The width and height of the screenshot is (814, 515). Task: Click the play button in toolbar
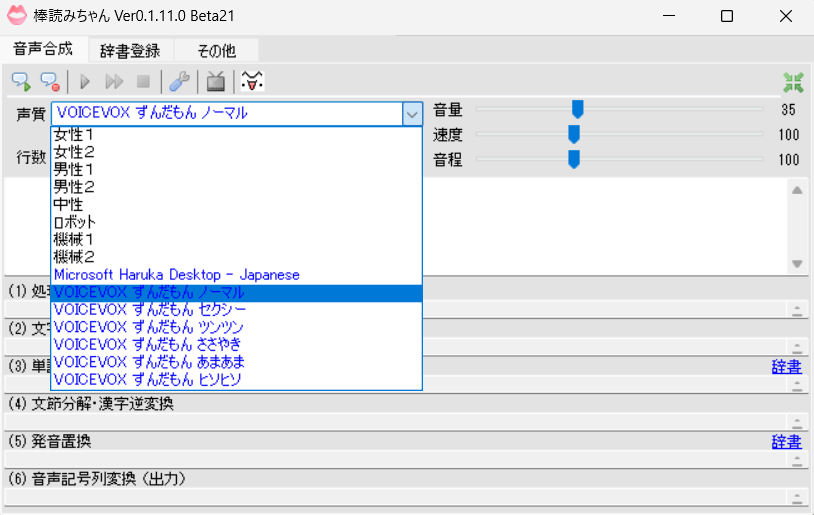[x=85, y=82]
